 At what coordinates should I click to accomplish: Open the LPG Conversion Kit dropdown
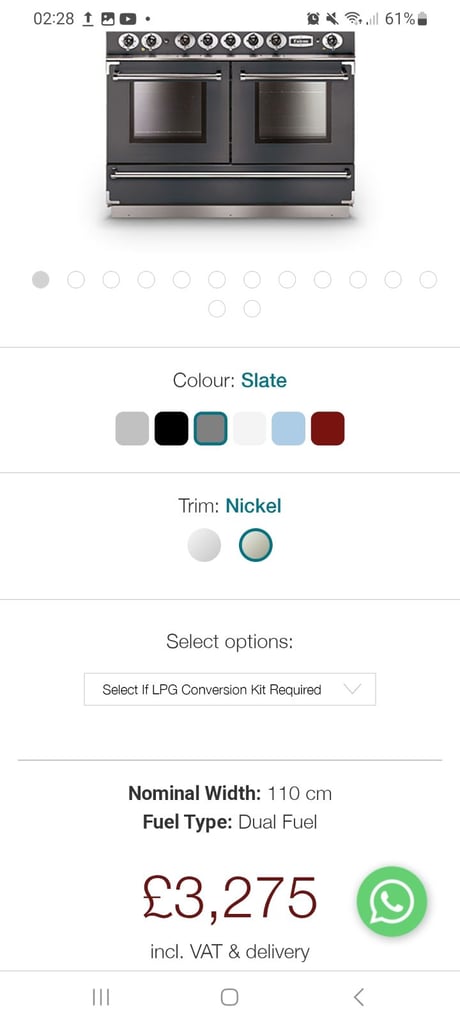(x=230, y=689)
